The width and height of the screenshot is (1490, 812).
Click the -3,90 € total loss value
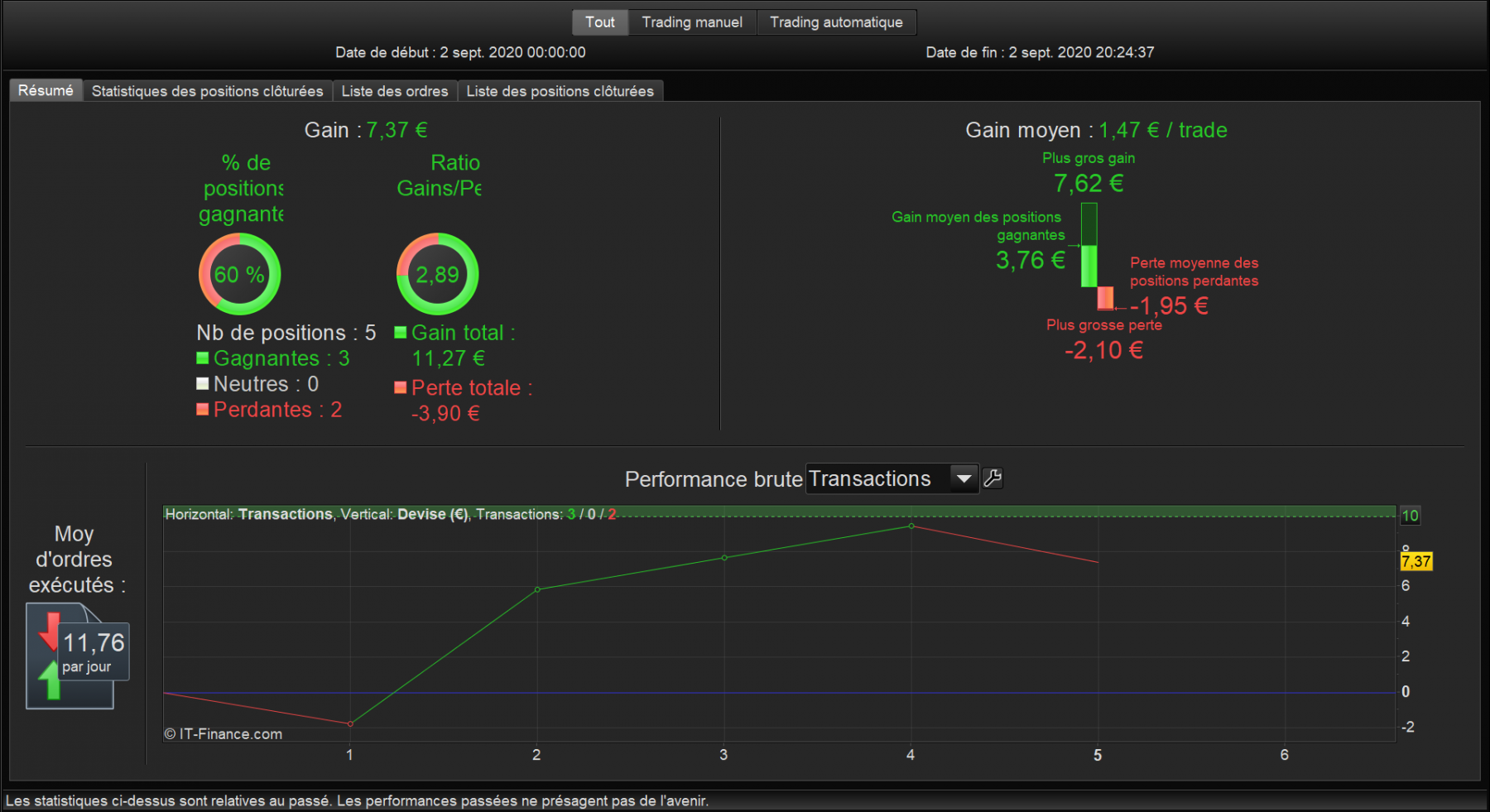(x=445, y=413)
